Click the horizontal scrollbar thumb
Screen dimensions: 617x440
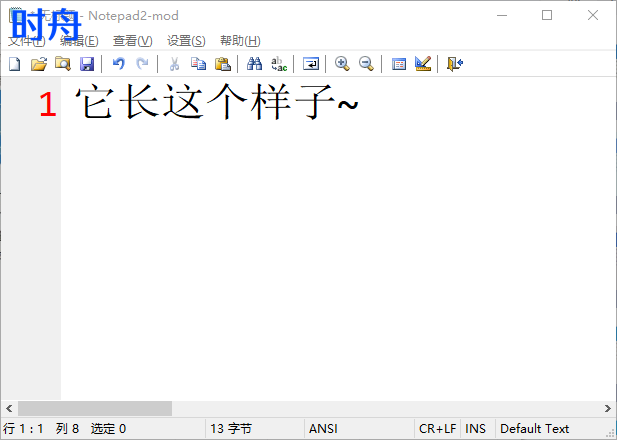tap(95, 409)
